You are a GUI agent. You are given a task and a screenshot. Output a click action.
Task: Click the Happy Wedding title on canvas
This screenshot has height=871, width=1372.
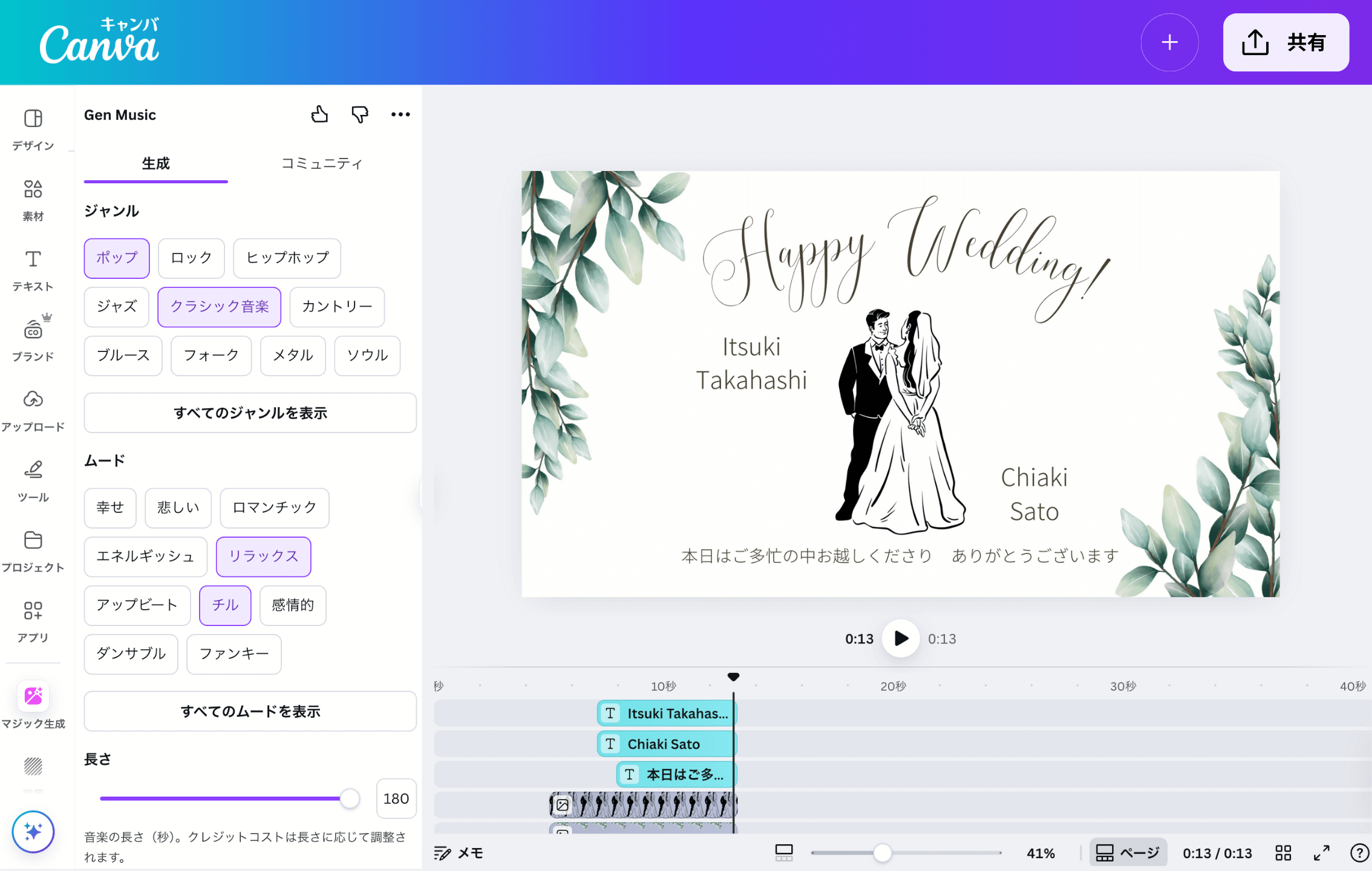coord(906,259)
